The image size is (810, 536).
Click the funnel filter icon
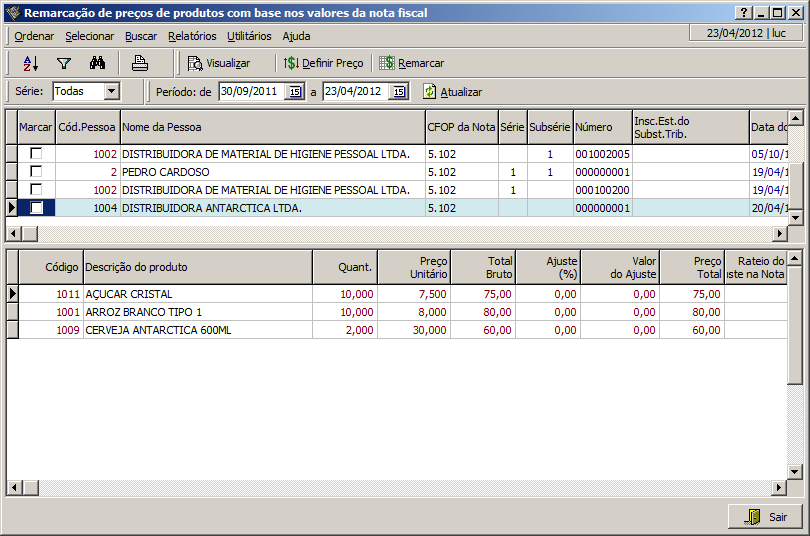[63, 63]
